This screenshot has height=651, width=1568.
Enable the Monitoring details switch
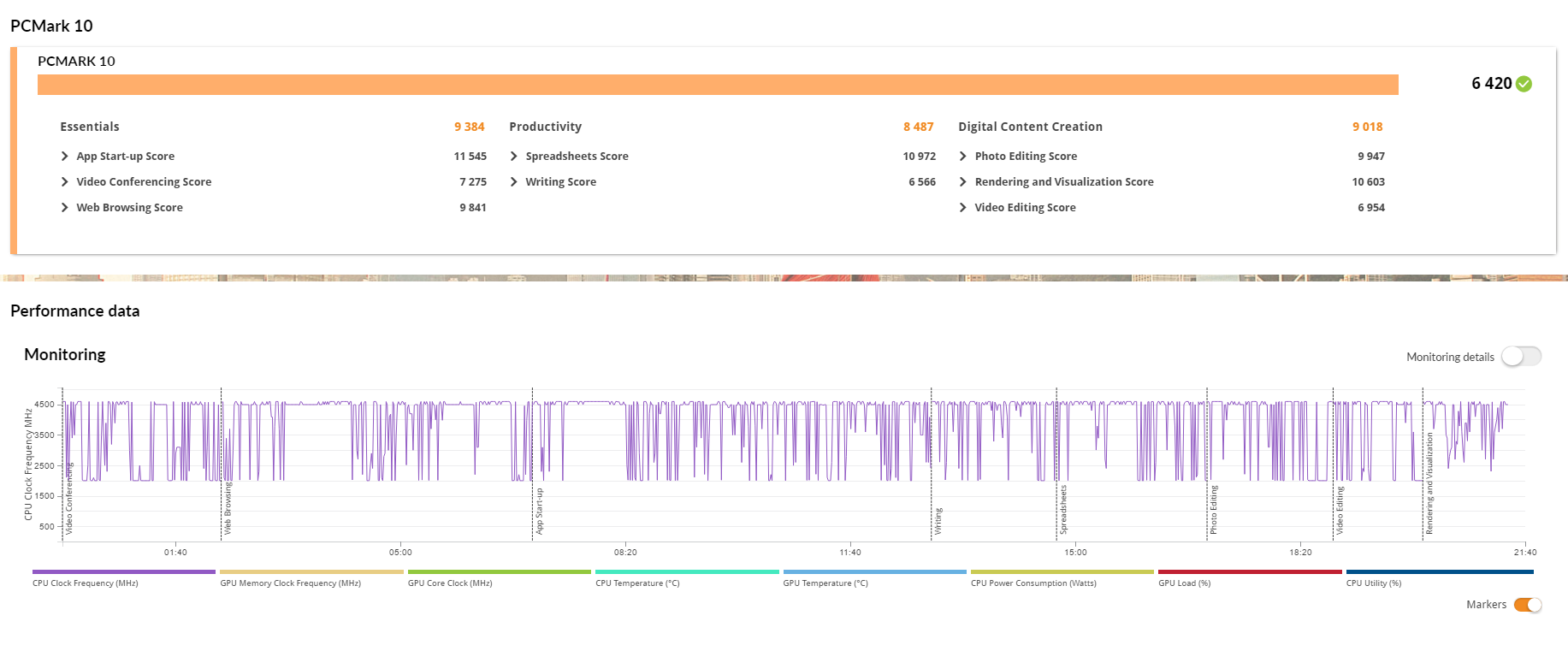pyautogui.click(x=1521, y=357)
